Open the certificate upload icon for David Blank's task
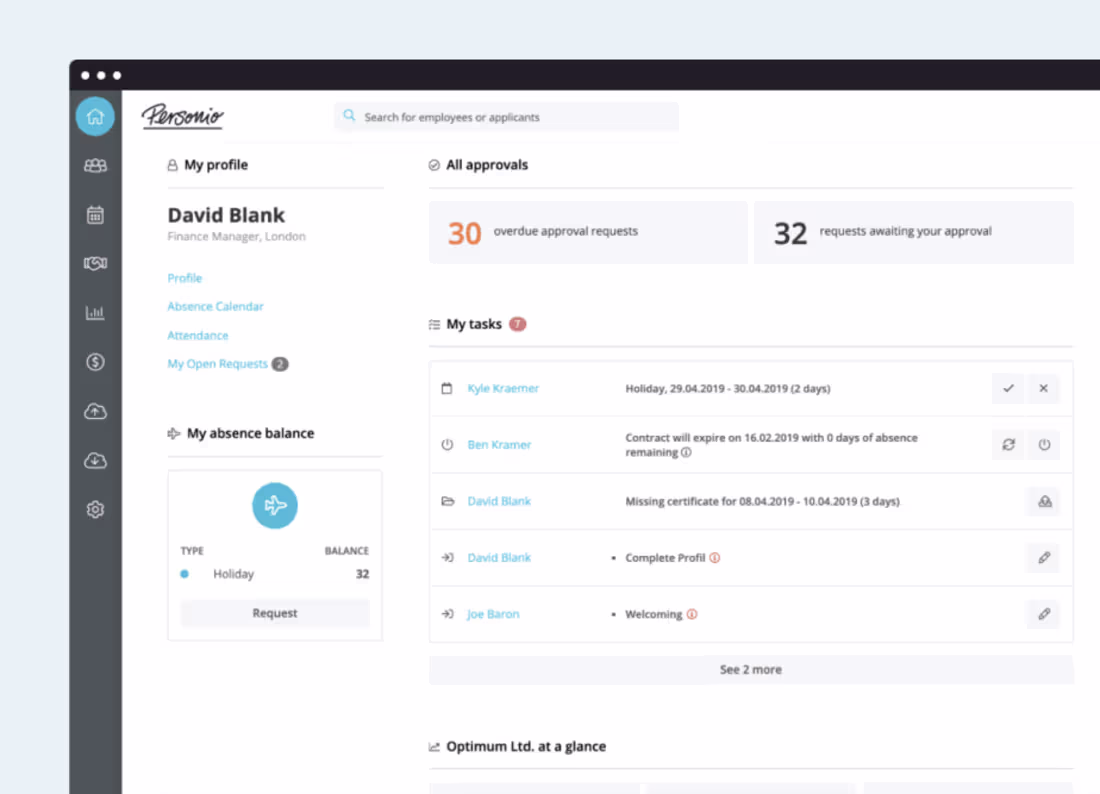Screen dimensions: 1100x794 pyautogui.click(x=1043, y=501)
